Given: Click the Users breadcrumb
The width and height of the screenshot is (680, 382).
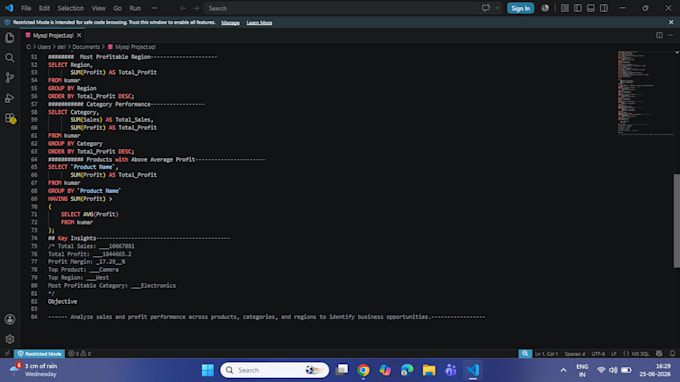Looking at the screenshot, I should coord(44,47).
